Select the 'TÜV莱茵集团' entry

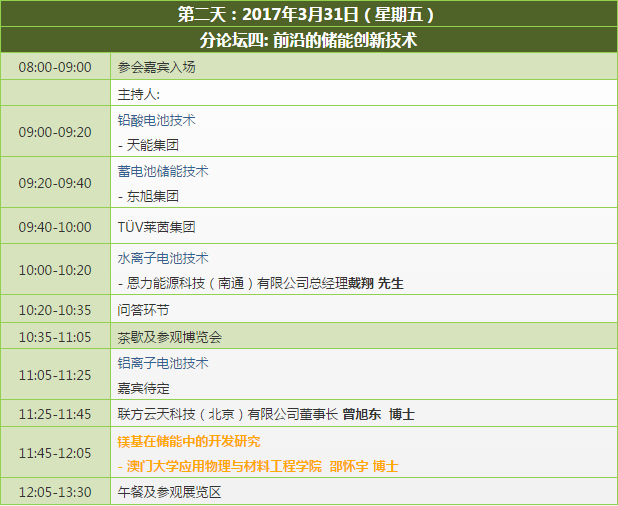(156, 227)
